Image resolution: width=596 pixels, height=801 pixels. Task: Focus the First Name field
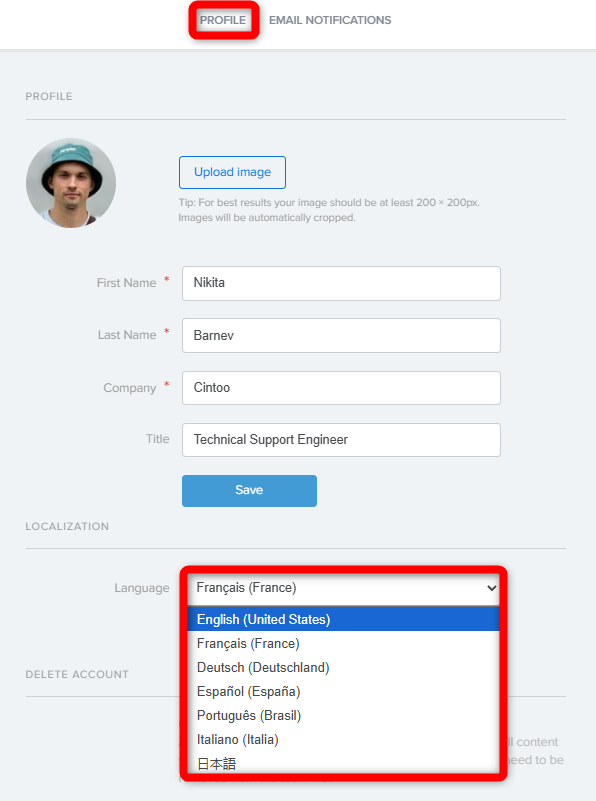click(x=341, y=283)
